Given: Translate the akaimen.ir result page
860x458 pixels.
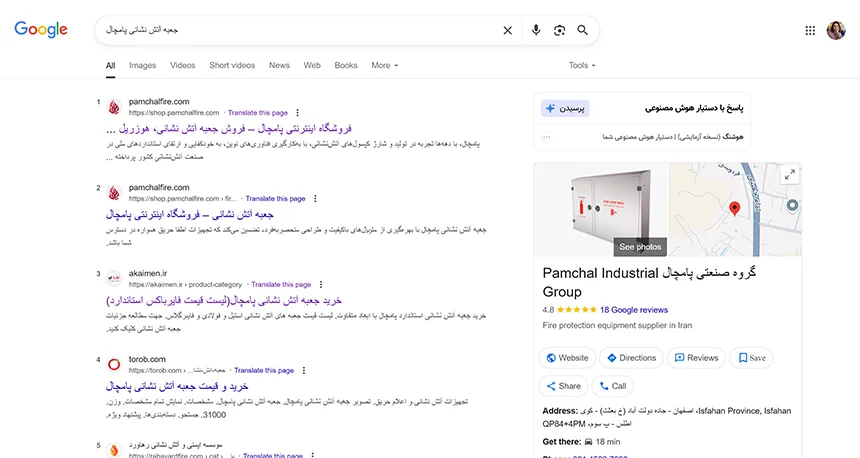Looking at the screenshot, I should [x=281, y=284].
